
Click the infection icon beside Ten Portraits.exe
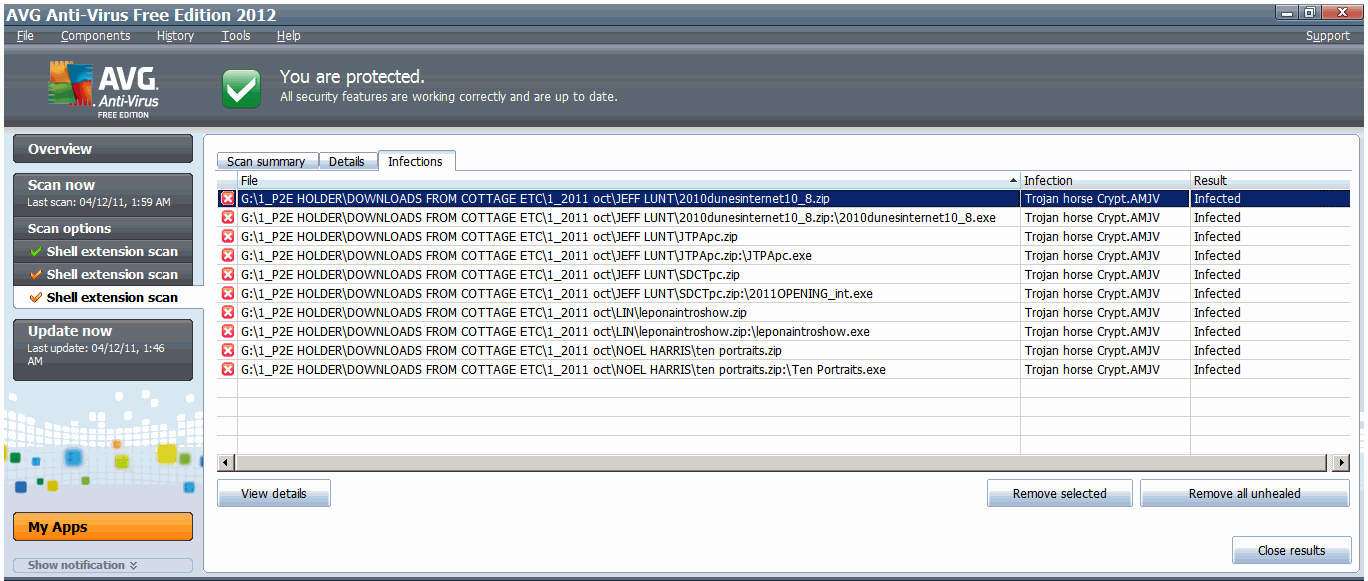[227, 370]
